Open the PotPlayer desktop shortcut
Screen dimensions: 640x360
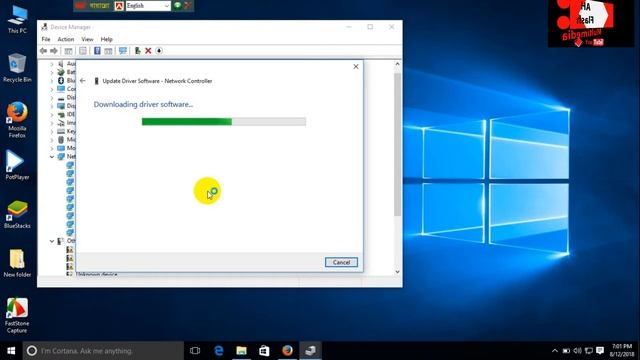17,165
